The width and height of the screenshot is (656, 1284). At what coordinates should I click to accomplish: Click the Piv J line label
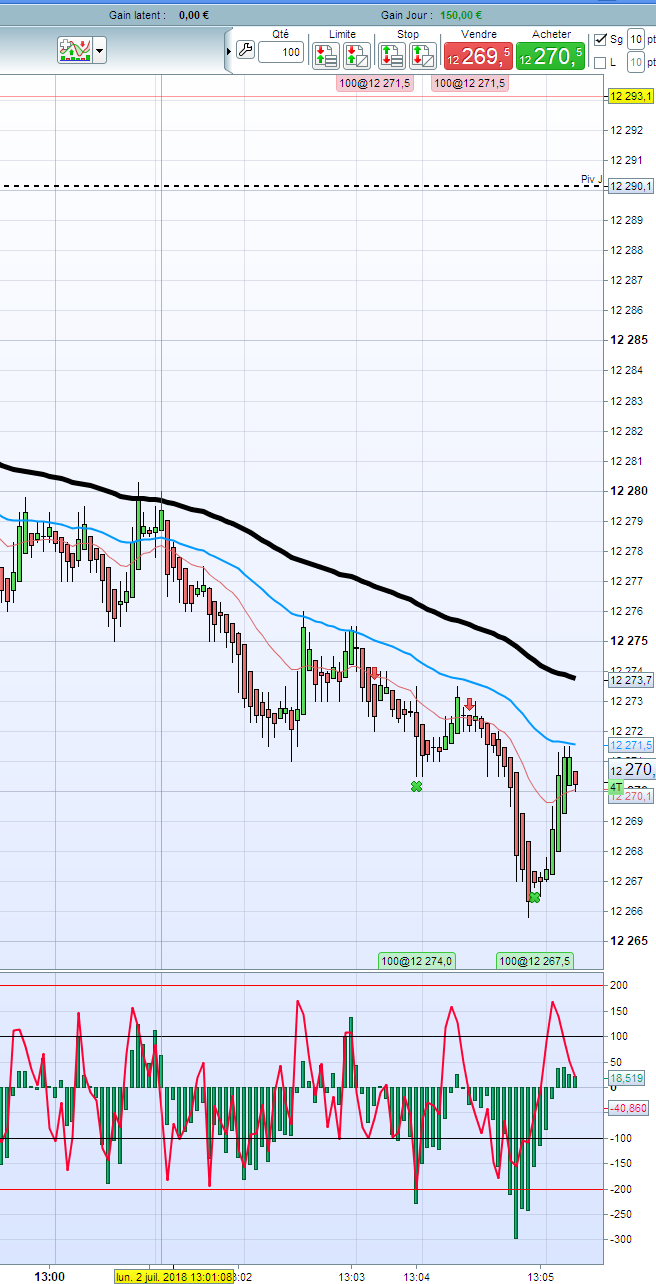[x=592, y=180]
